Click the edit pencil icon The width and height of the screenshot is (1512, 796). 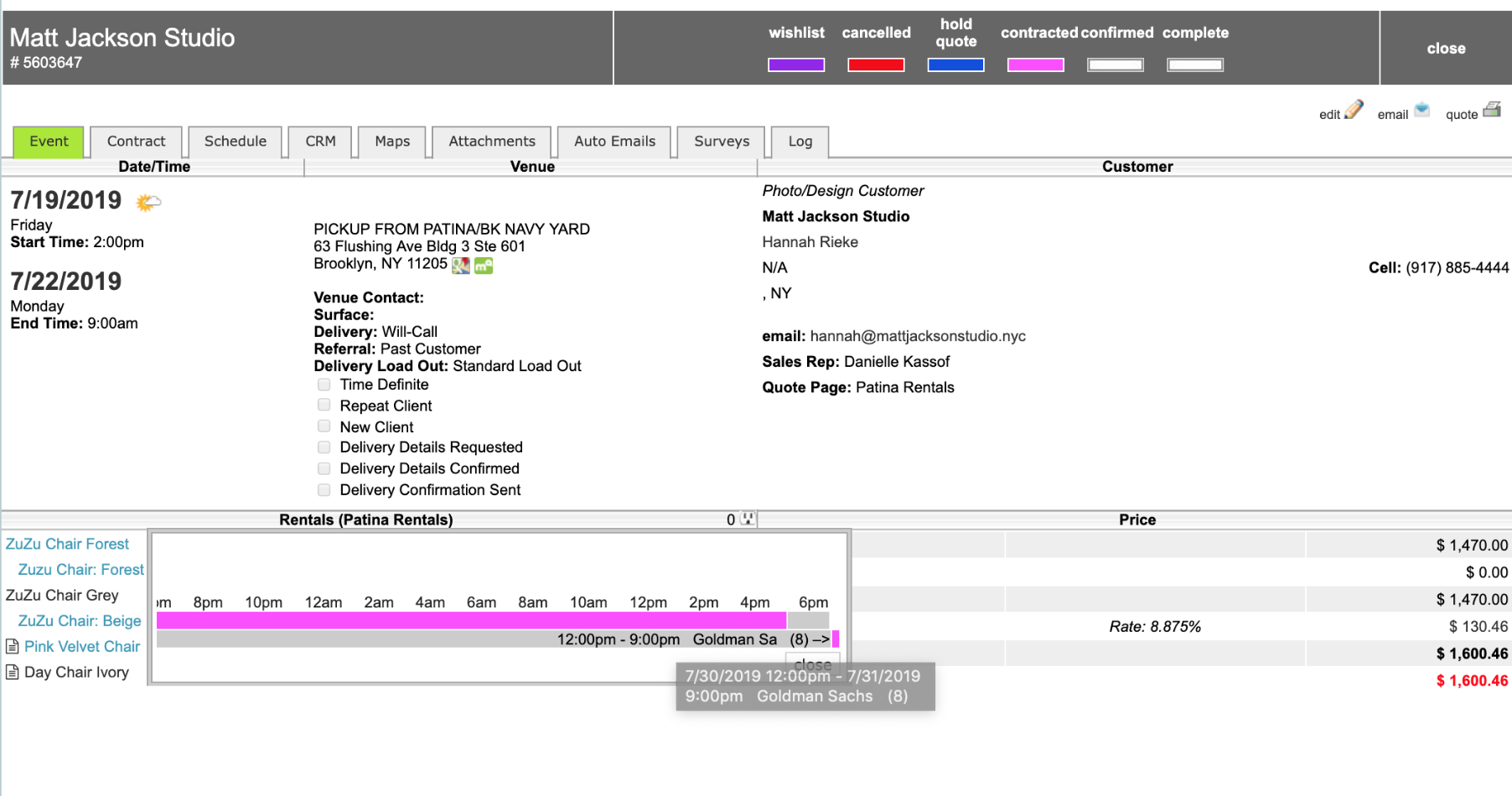tap(1354, 111)
